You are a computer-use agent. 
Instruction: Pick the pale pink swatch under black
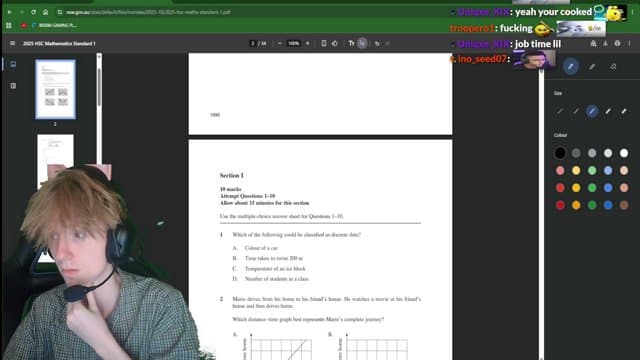[x=560, y=171]
